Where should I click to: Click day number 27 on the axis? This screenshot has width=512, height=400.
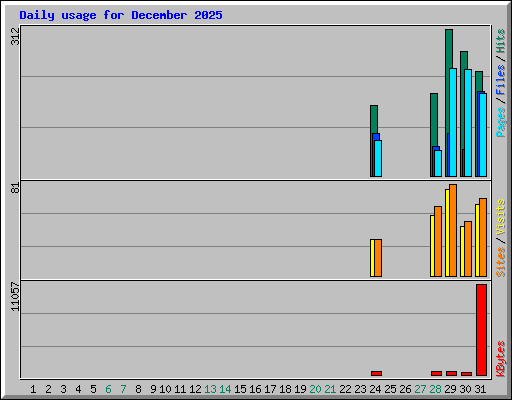(420, 389)
